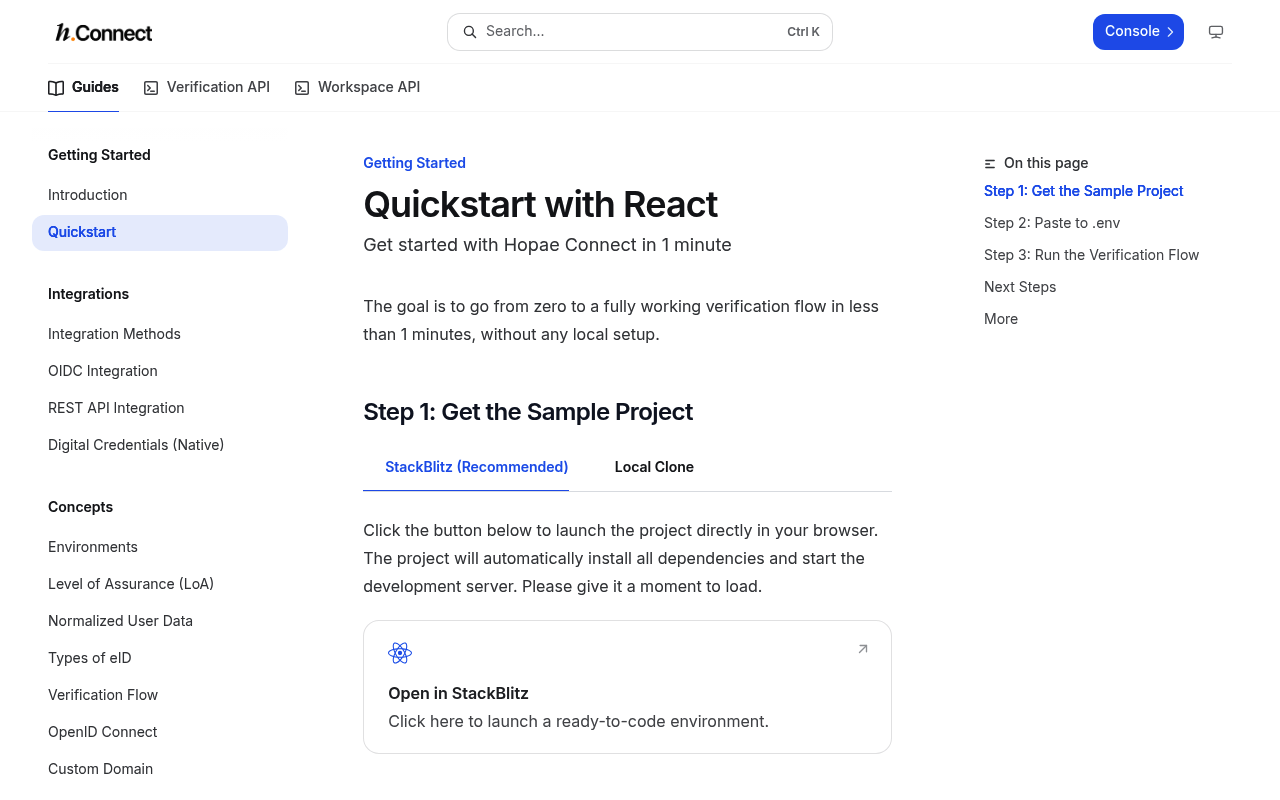Open the Introduction sidebar page
Image resolution: width=1280 pixels, height=800 pixels.
(x=160, y=195)
